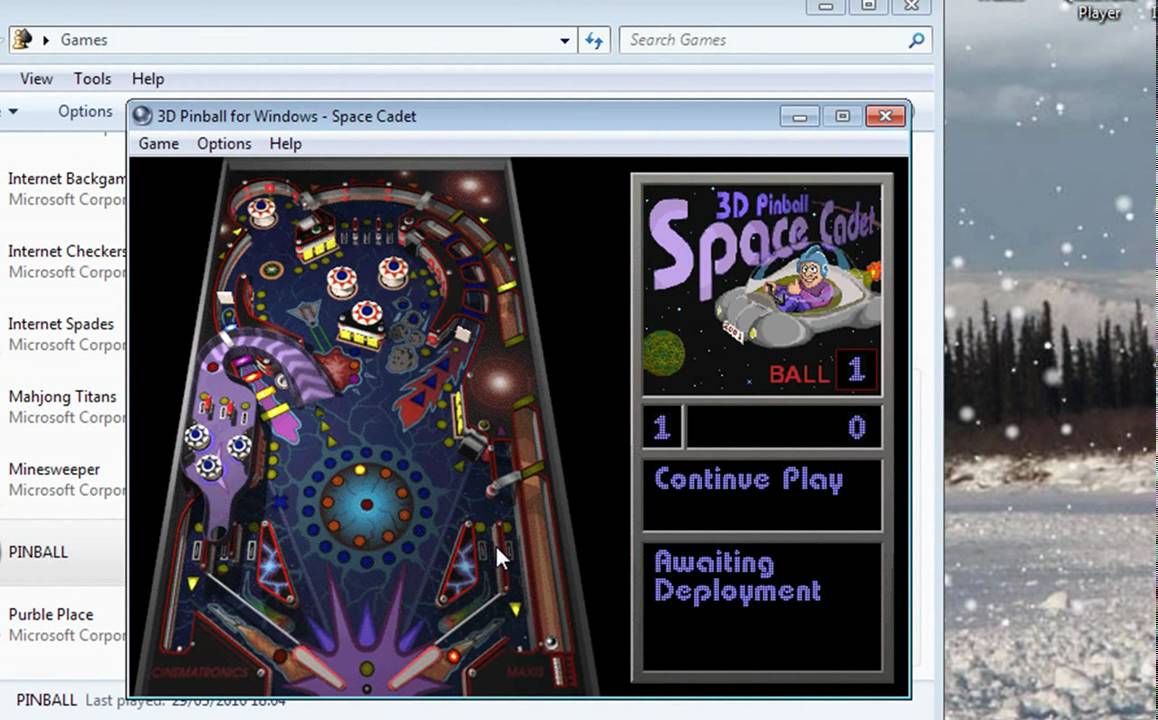Screen dimensions: 1158x720
Task: Expand the breadcrumb arrow before Games
Action: pyautogui.click(x=46, y=41)
